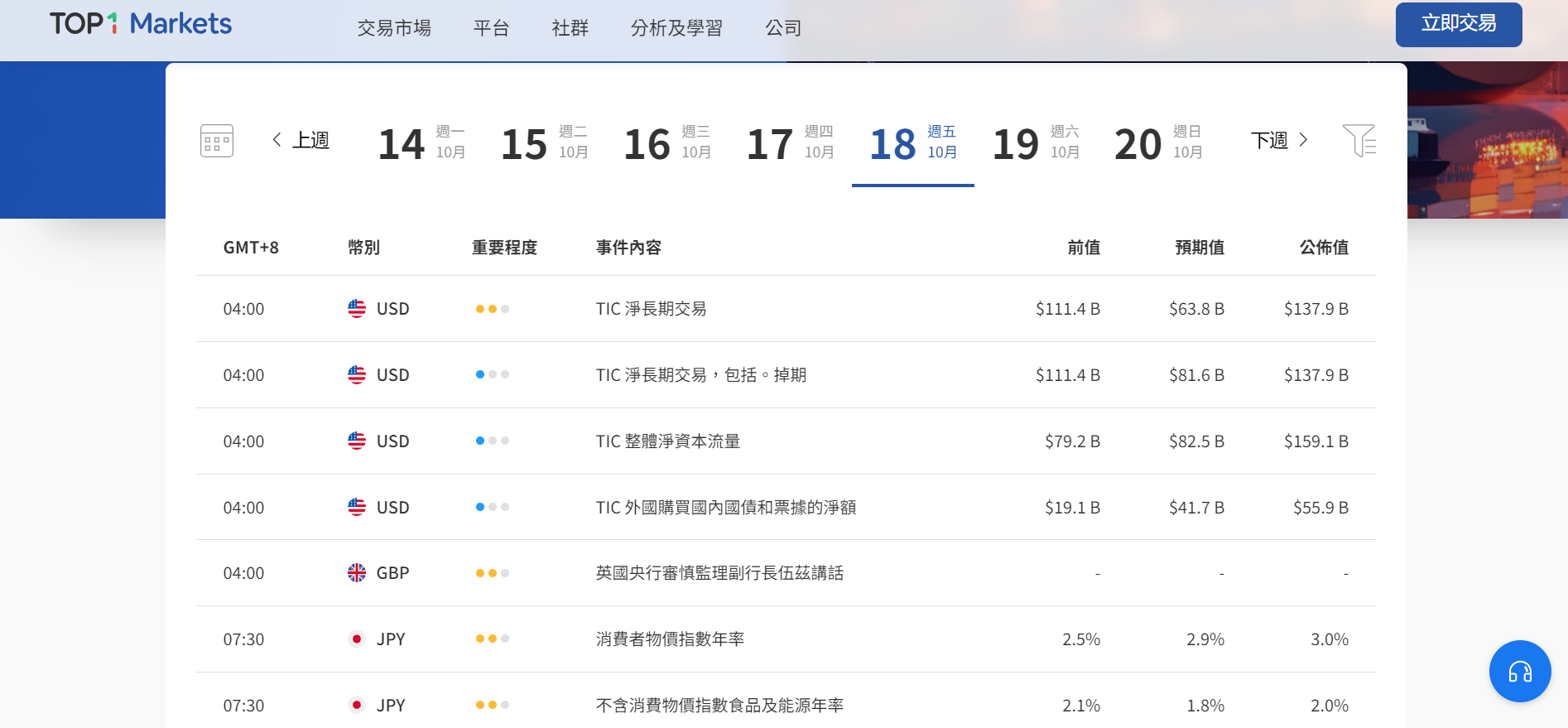Select the 20 週日 date tab

point(1158,143)
